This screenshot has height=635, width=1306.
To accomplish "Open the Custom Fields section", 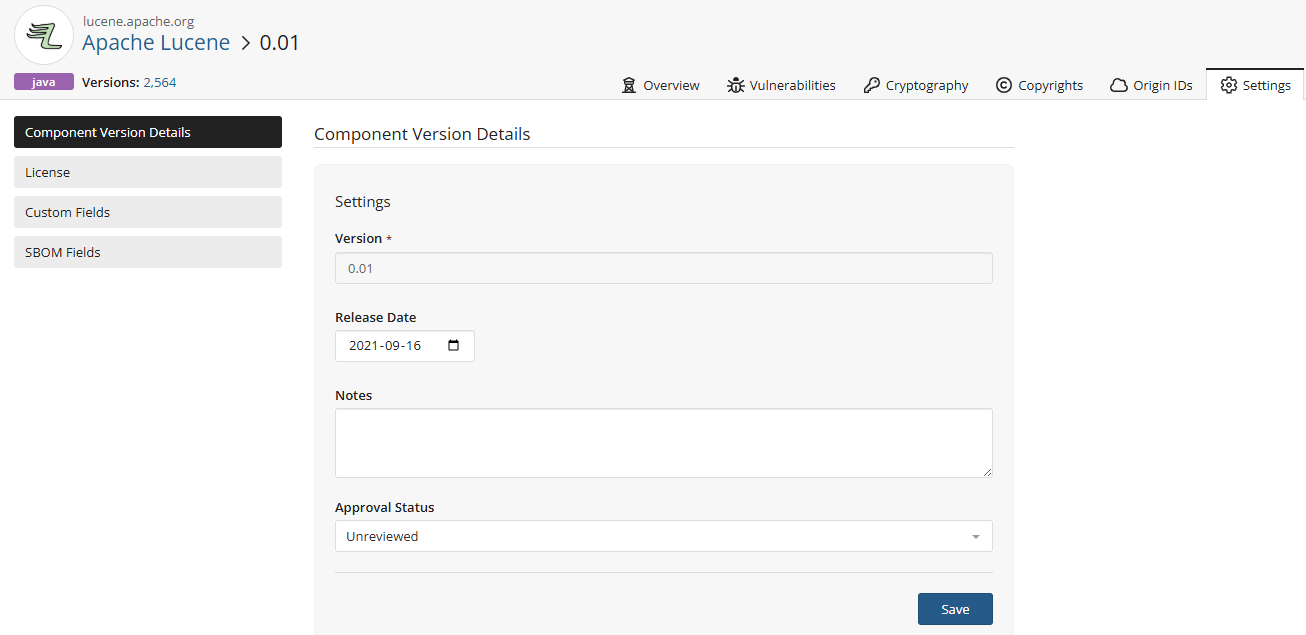I will pyautogui.click(x=148, y=212).
